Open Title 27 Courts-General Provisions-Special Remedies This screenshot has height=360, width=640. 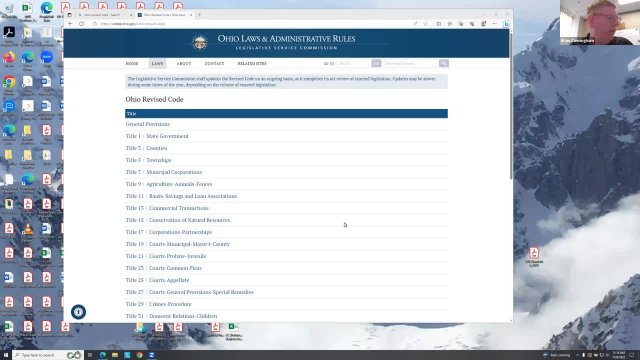pos(189,292)
